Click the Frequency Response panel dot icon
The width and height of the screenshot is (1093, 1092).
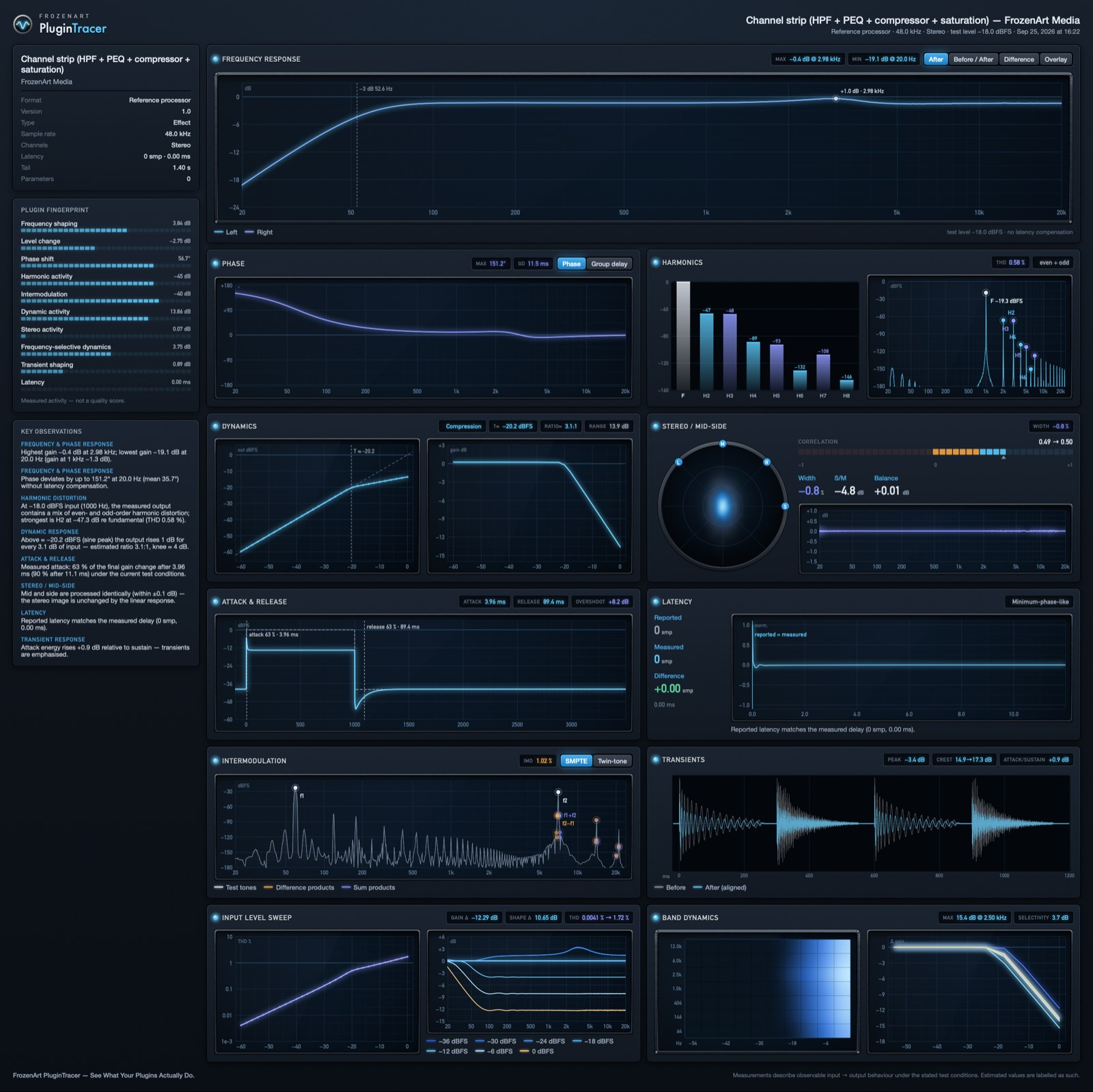click(215, 59)
